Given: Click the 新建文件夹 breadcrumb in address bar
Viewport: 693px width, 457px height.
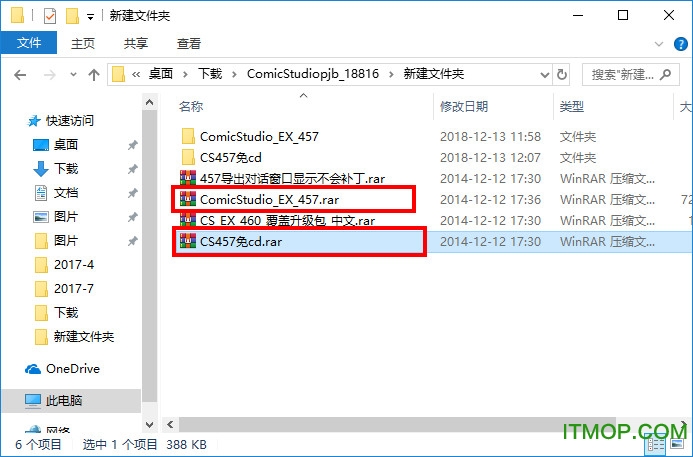Looking at the screenshot, I should coord(433,74).
